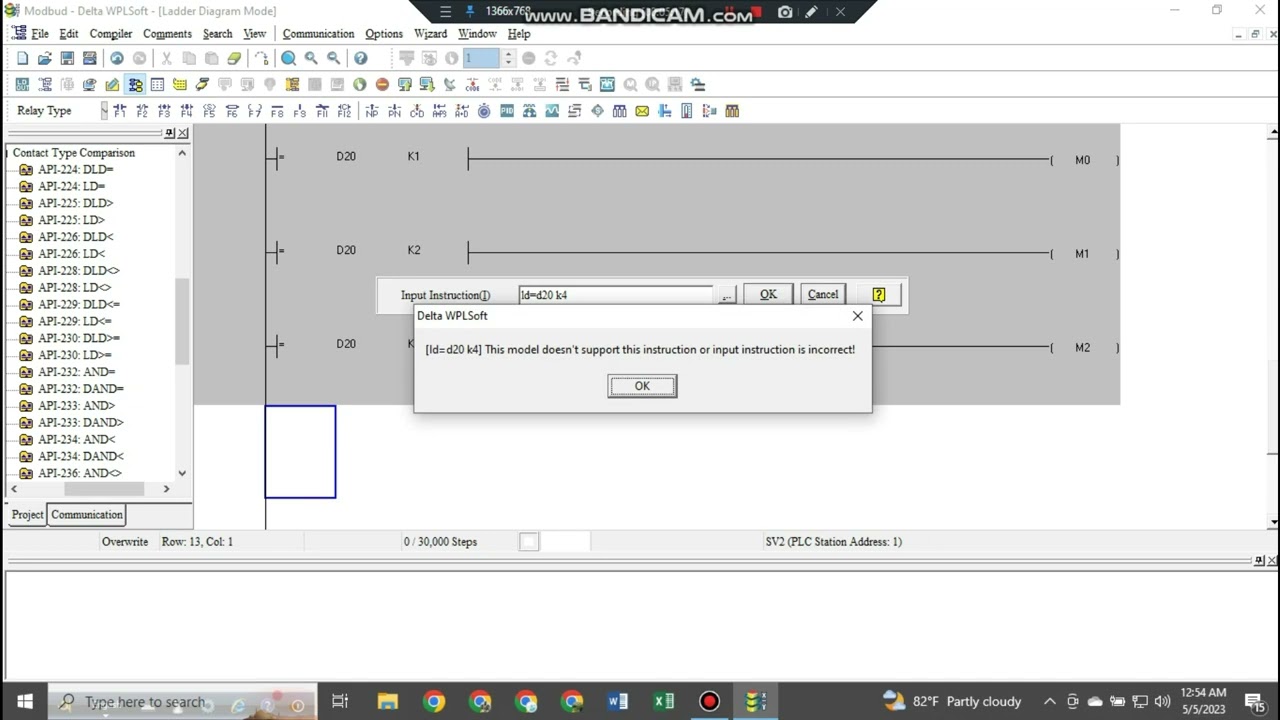The height and width of the screenshot is (720, 1280).
Task: Switch to the Communication tab in side panel
Action: [x=87, y=515]
